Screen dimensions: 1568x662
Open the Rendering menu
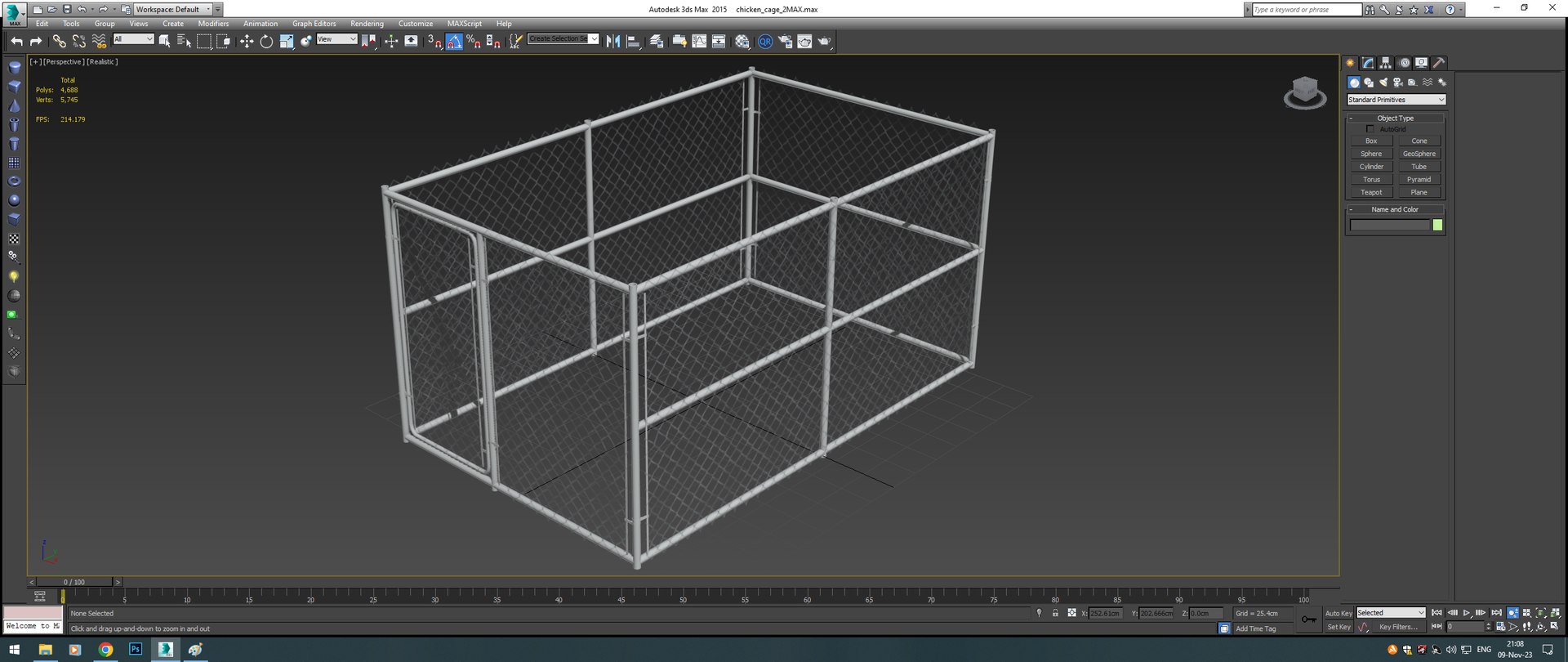coord(367,24)
